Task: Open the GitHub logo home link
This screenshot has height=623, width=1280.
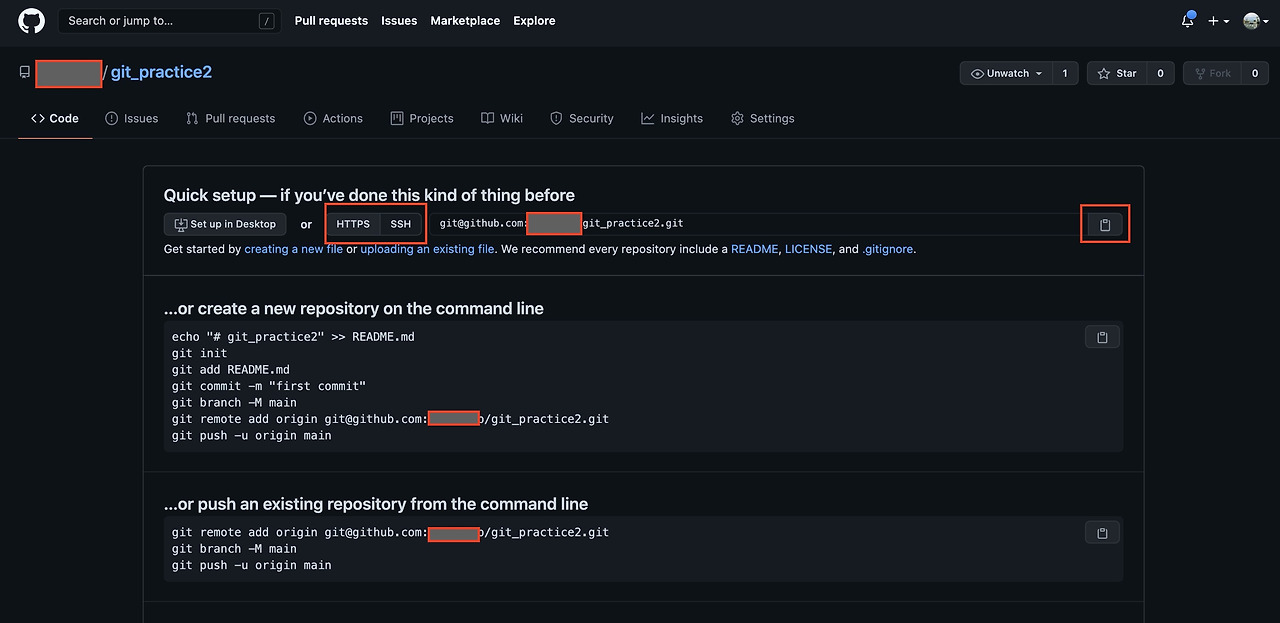Action: click(x=31, y=21)
